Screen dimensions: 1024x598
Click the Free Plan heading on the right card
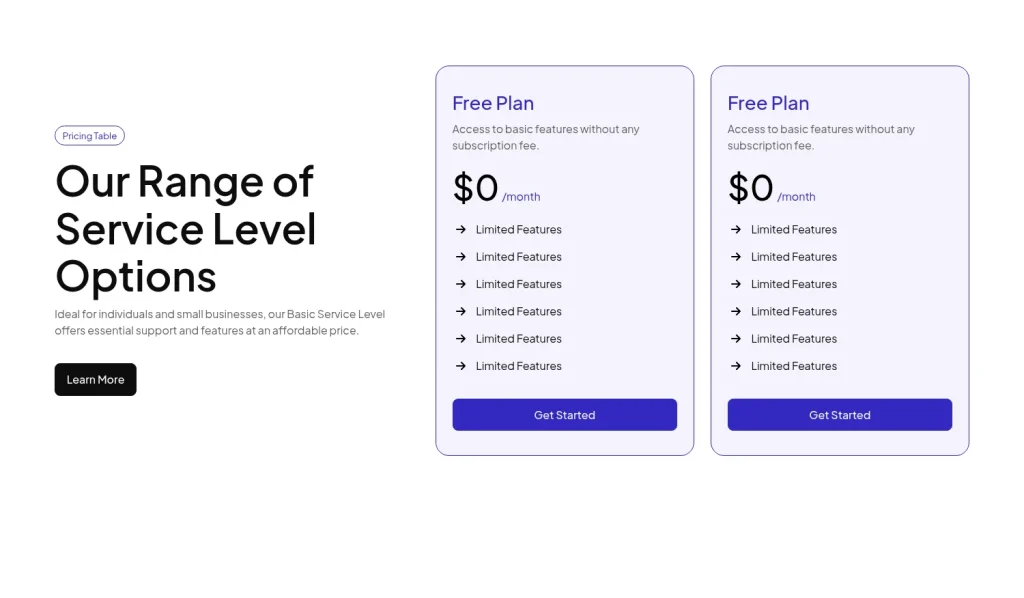click(768, 103)
